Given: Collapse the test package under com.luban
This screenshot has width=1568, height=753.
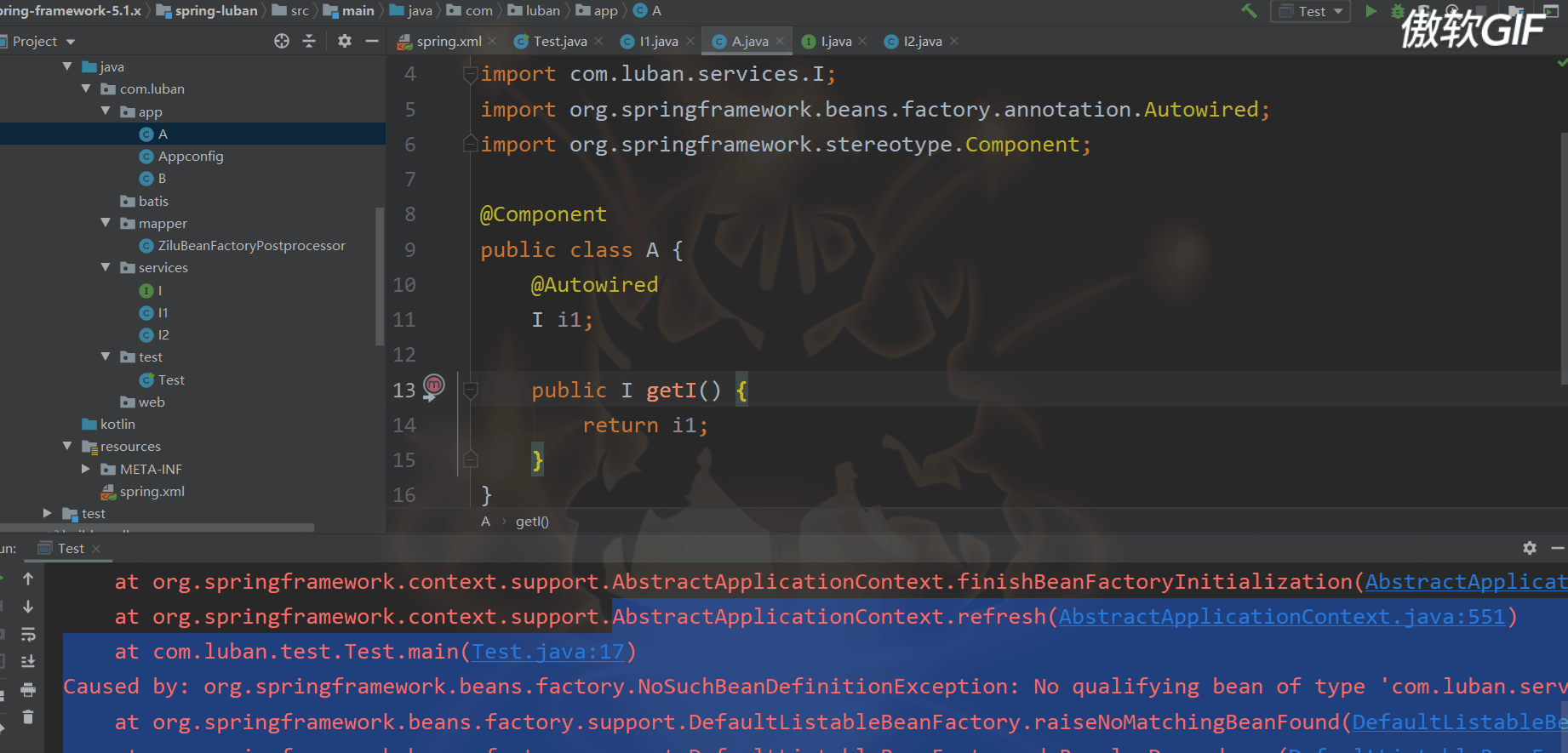Looking at the screenshot, I should (106, 356).
